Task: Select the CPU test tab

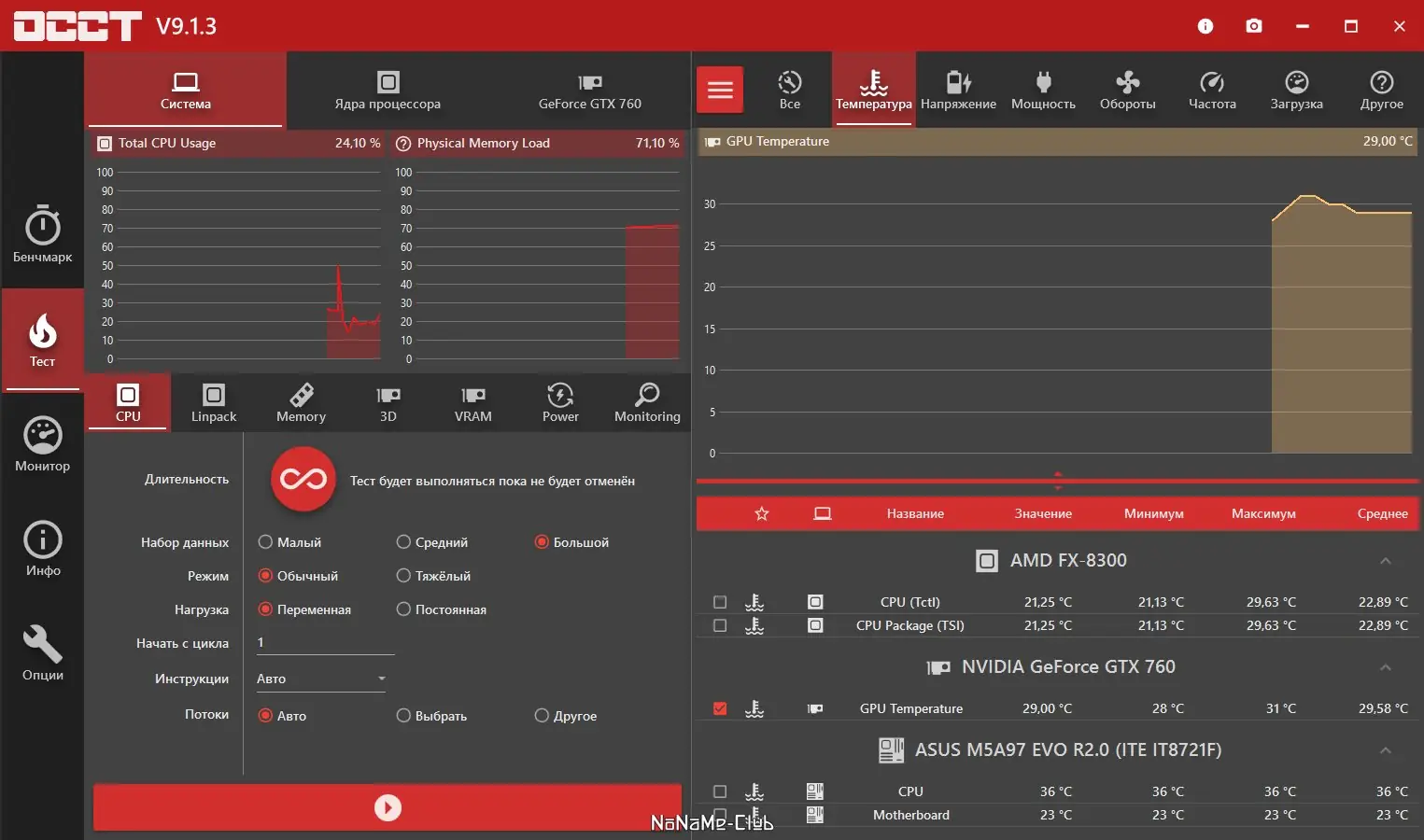Action: tap(128, 402)
